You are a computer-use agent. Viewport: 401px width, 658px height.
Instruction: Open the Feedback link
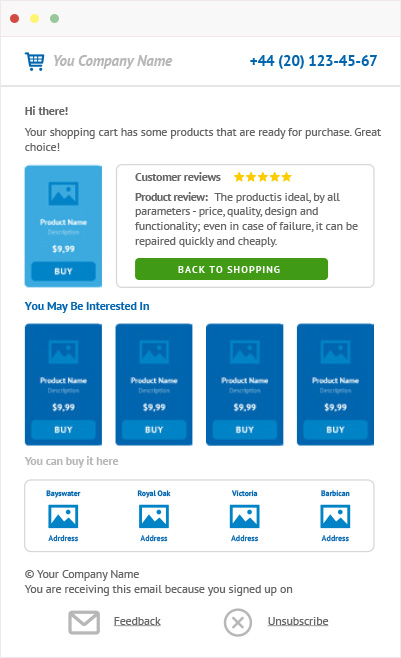[x=137, y=621]
